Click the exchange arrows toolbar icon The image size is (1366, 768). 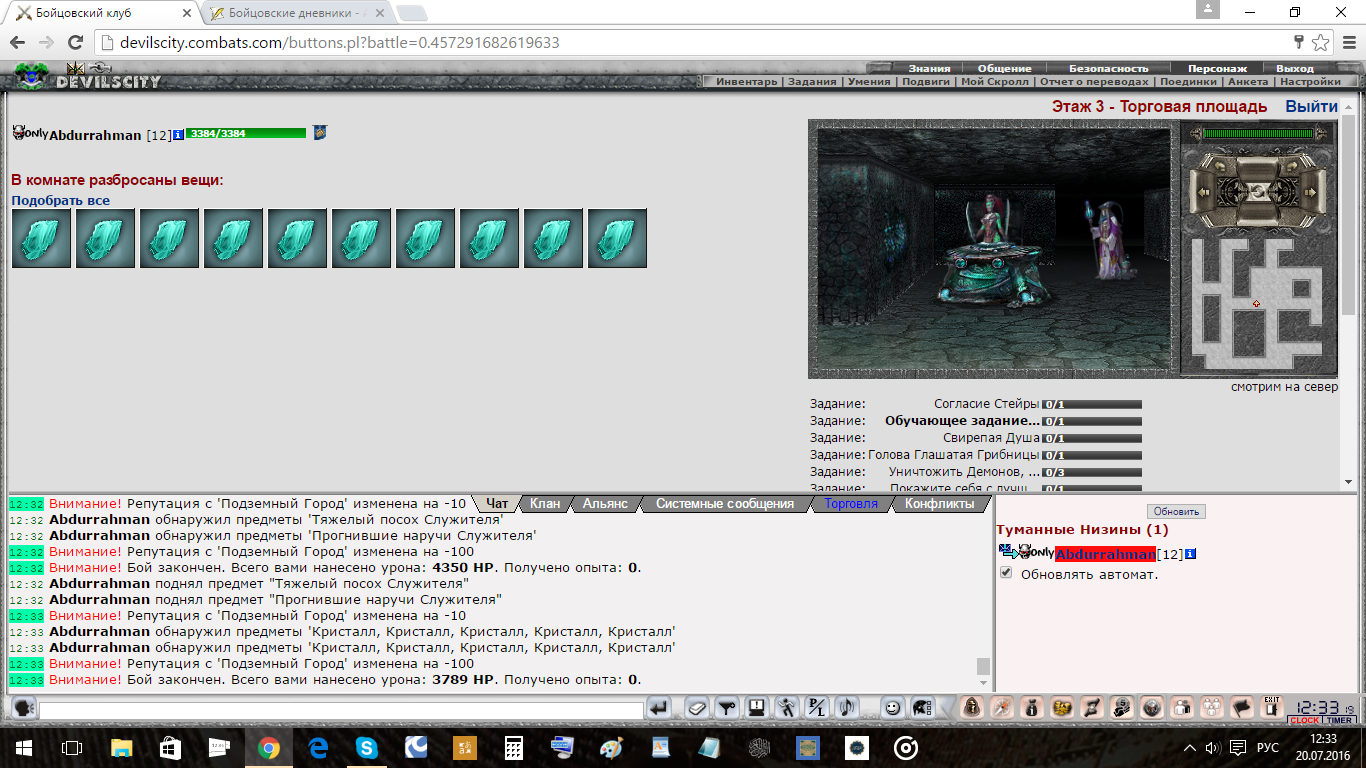click(1092, 707)
